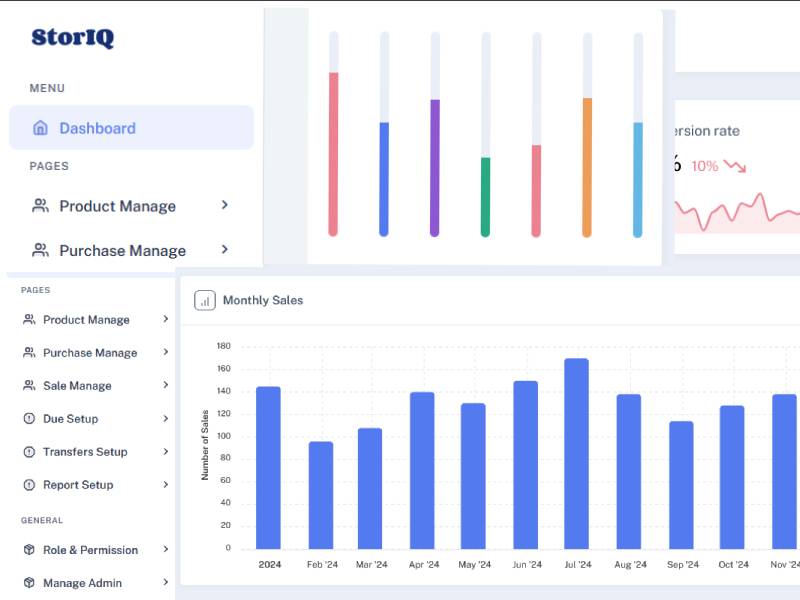The image size is (800, 600).
Task: Click the purple vertical progress bar
Action: pos(435,167)
